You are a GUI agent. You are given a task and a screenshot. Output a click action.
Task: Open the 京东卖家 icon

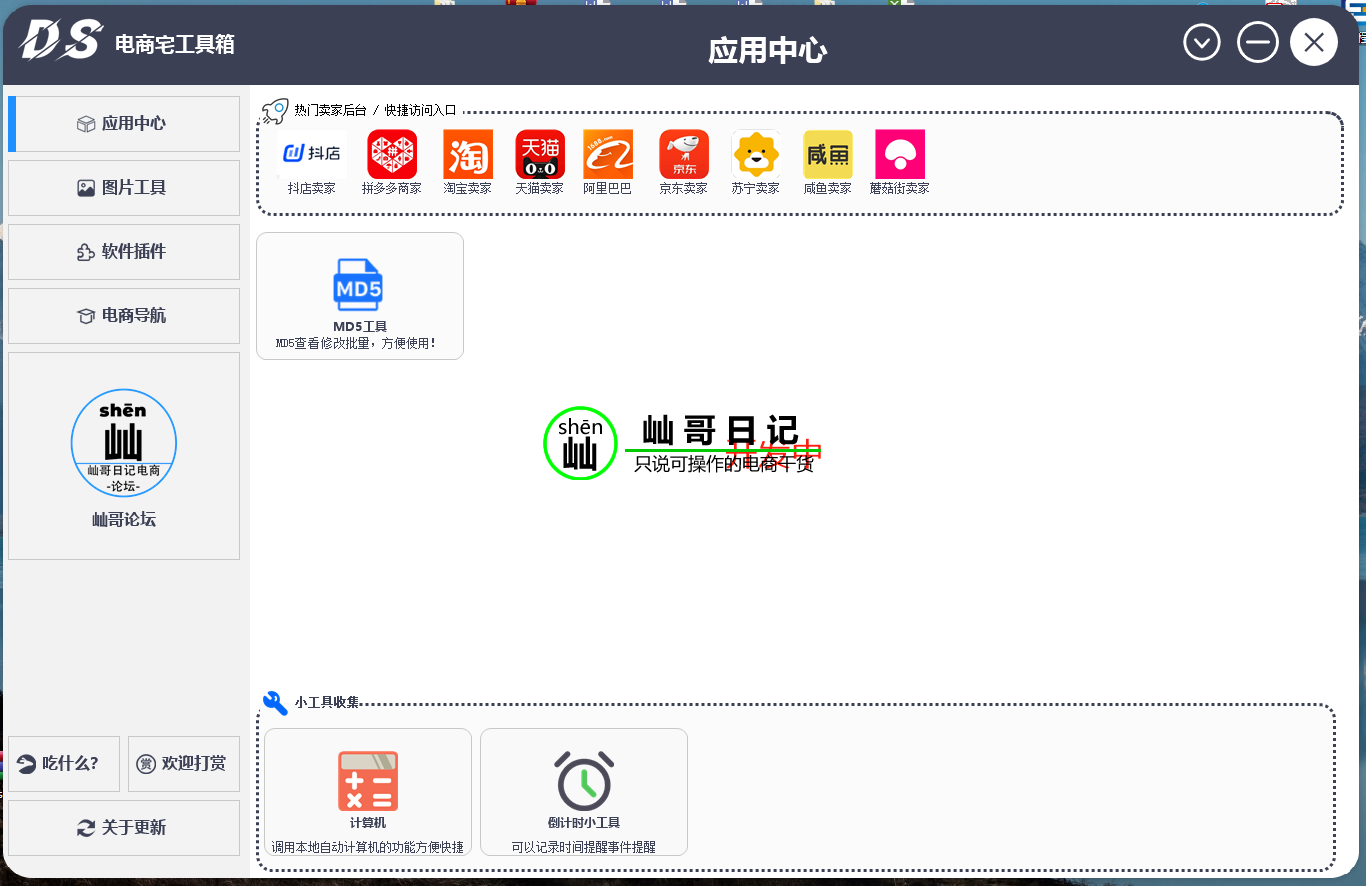pyautogui.click(x=684, y=154)
